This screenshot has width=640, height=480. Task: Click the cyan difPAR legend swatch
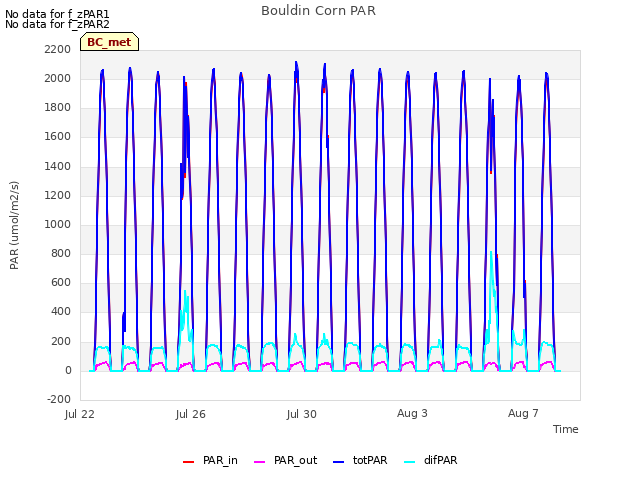(x=409, y=462)
